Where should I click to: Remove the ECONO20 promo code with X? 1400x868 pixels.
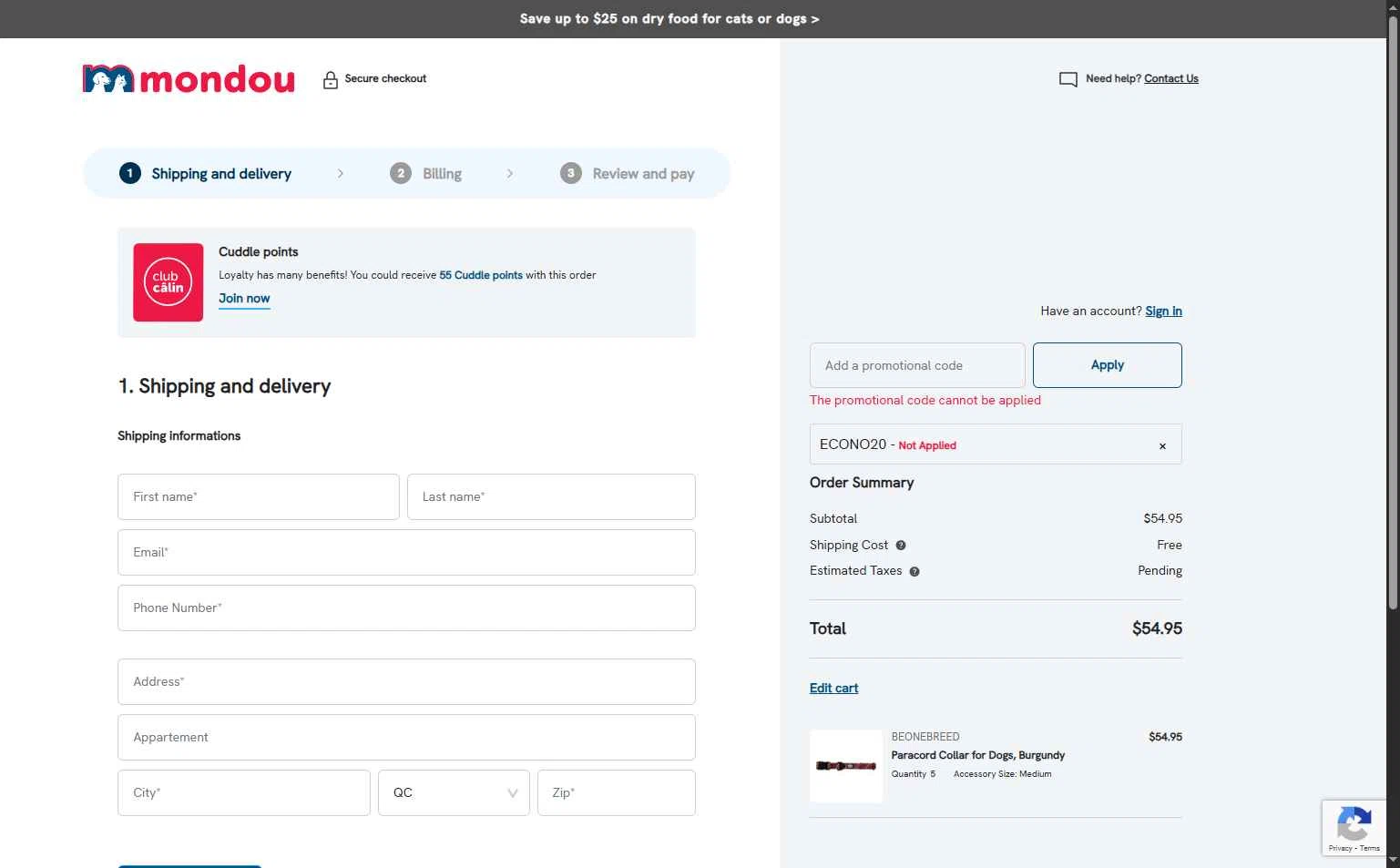coord(1162,446)
